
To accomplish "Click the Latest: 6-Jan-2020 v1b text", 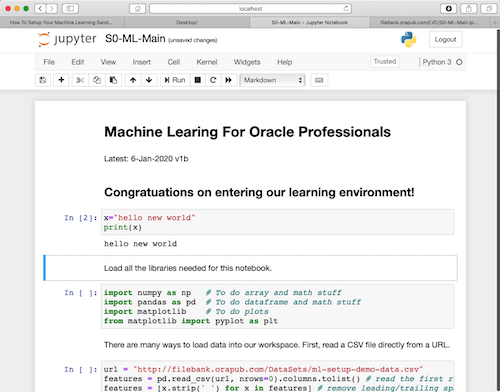I will coord(146,159).
